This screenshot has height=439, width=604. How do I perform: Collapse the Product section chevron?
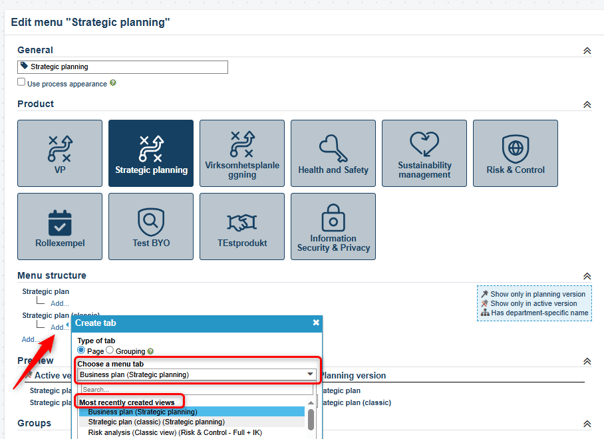(x=587, y=105)
